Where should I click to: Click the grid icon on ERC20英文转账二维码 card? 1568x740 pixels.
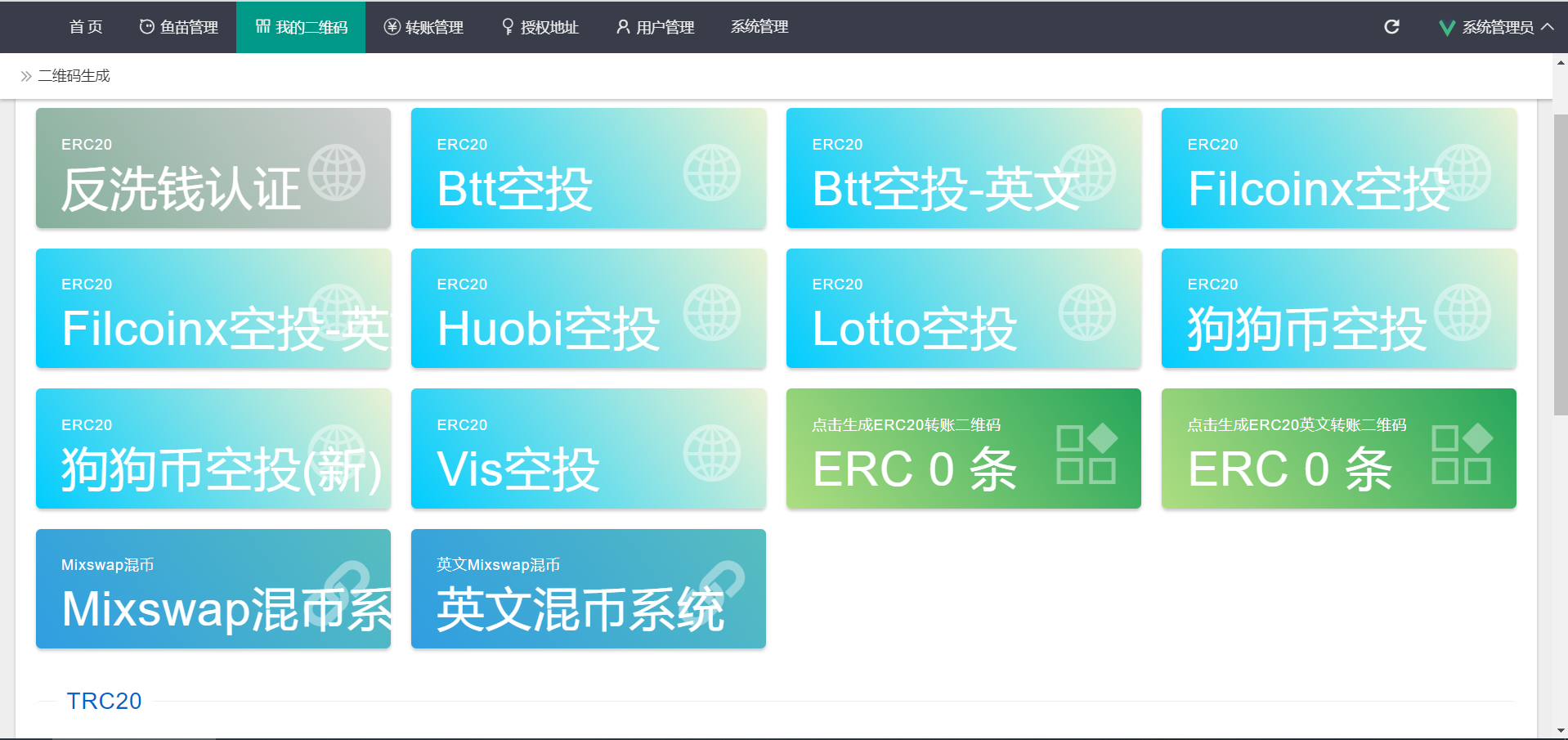point(1462,454)
